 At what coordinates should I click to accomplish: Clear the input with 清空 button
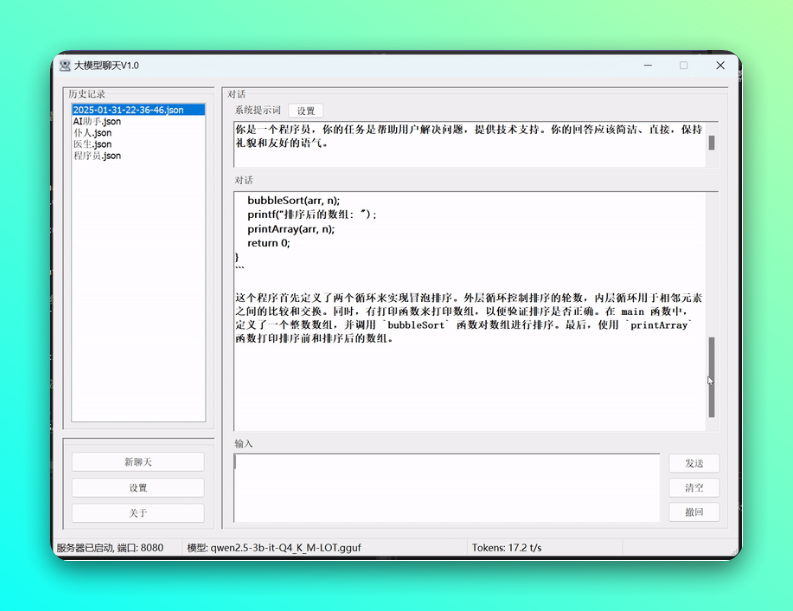(694, 488)
